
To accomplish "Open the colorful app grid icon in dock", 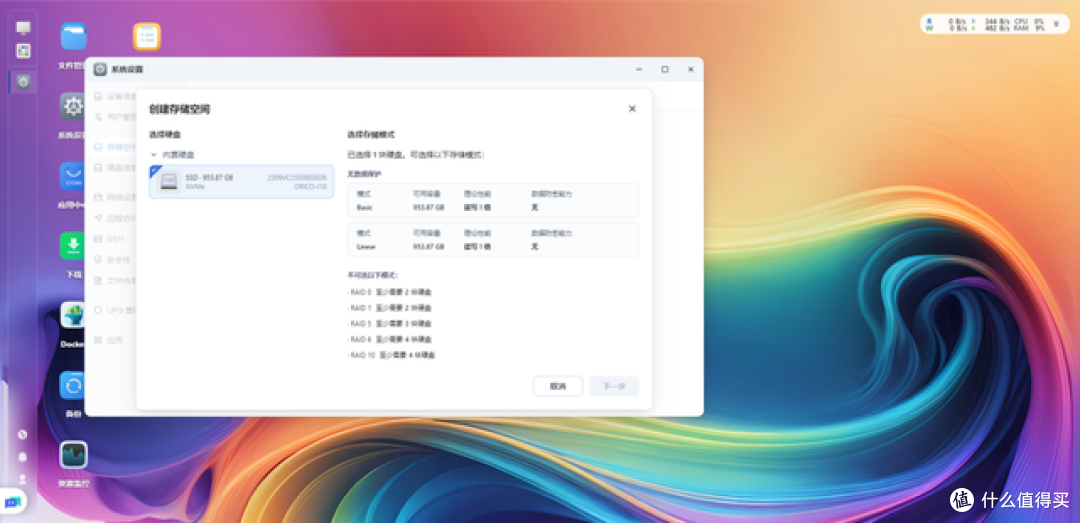I will (x=23, y=51).
